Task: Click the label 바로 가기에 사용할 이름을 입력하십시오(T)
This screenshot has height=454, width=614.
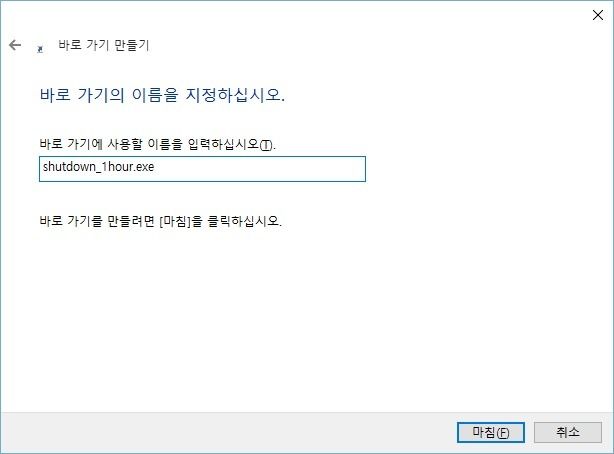Action: click(x=157, y=144)
